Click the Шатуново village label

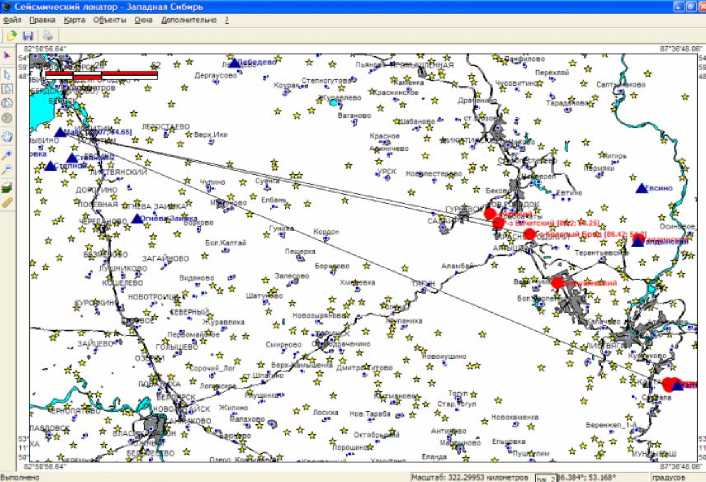pos(264,296)
